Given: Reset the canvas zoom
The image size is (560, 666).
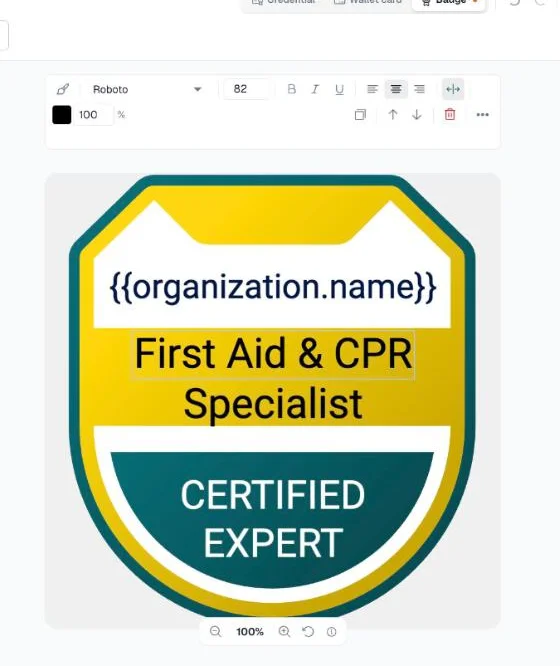Looking at the screenshot, I should 308,632.
